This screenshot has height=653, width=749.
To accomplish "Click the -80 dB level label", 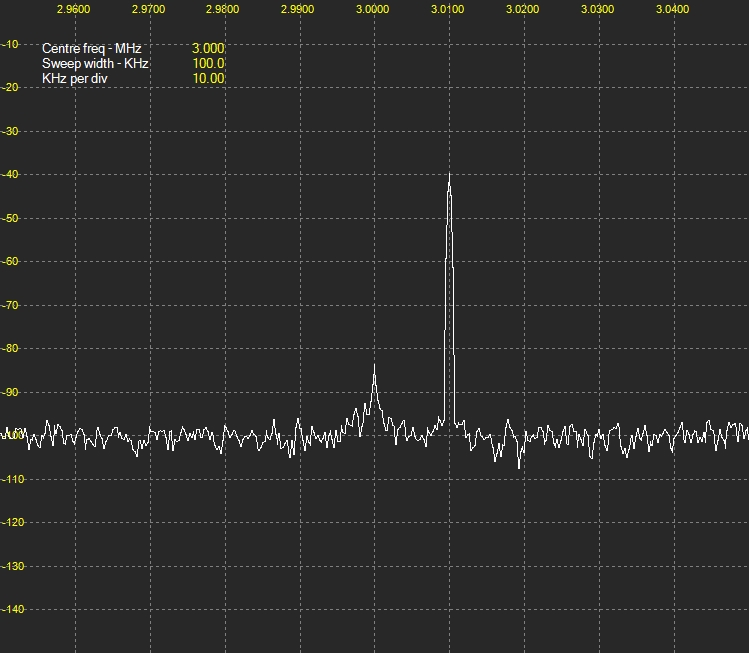I will [10, 348].
